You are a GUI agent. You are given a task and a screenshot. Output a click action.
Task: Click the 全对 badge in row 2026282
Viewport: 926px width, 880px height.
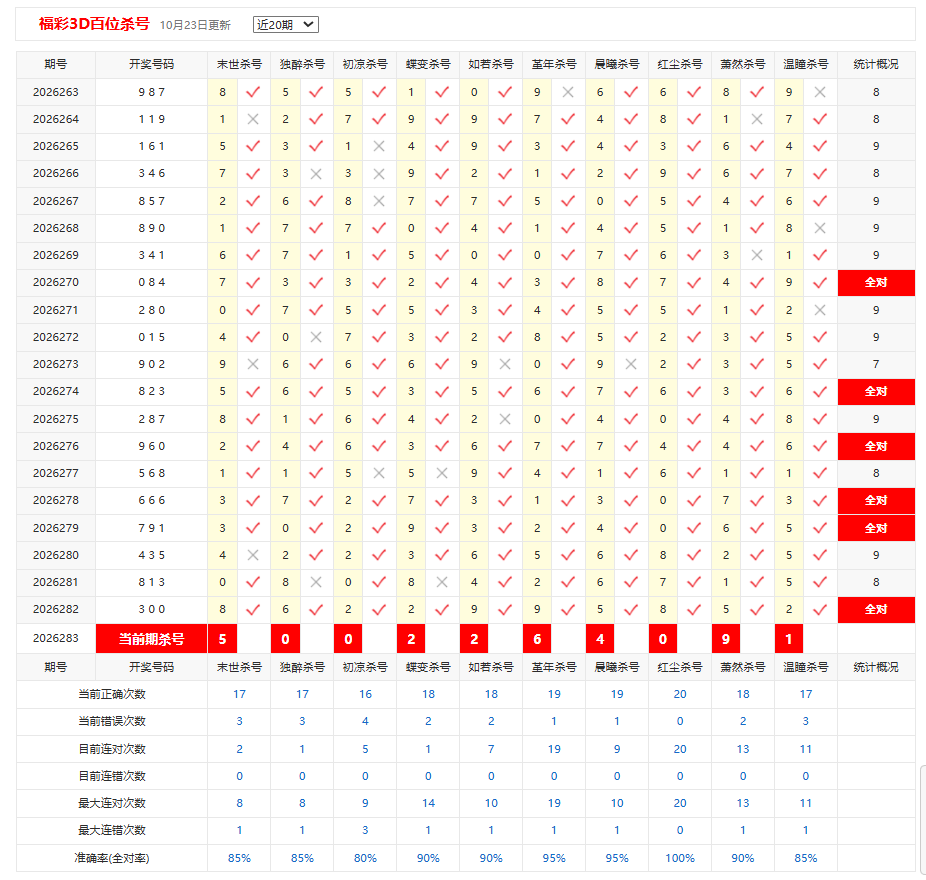coord(876,610)
